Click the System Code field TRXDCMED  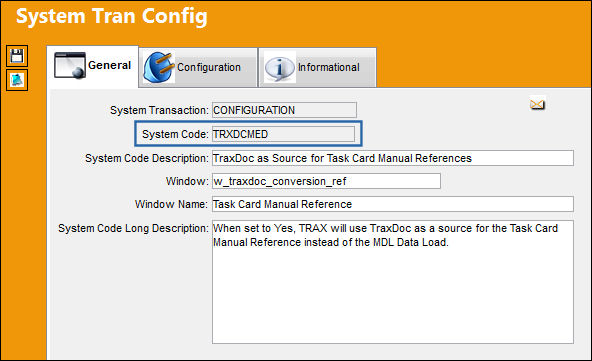[x=283, y=134]
